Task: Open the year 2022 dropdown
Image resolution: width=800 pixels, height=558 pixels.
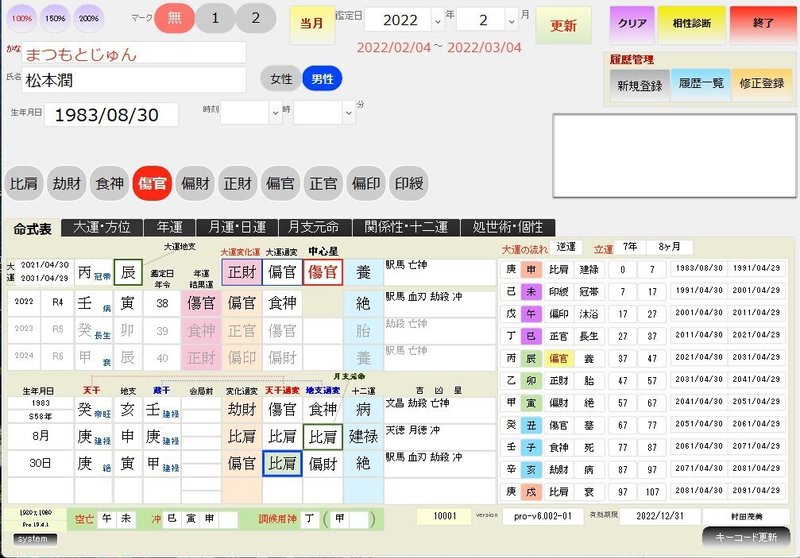Action: tap(437, 21)
